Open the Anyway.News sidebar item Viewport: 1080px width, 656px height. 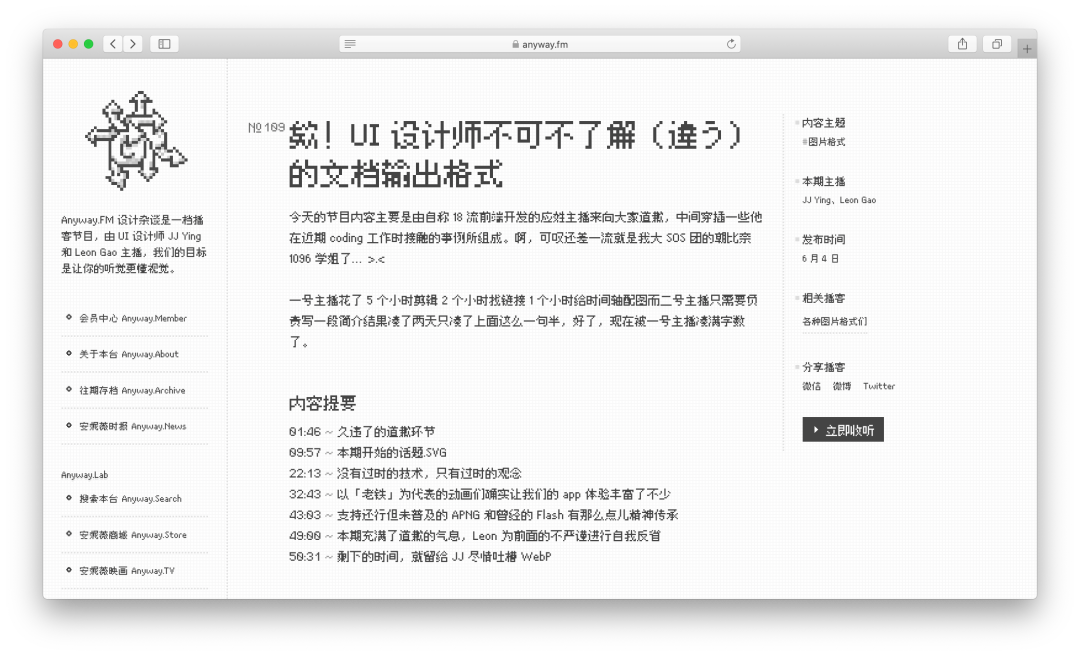tap(133, 427)
